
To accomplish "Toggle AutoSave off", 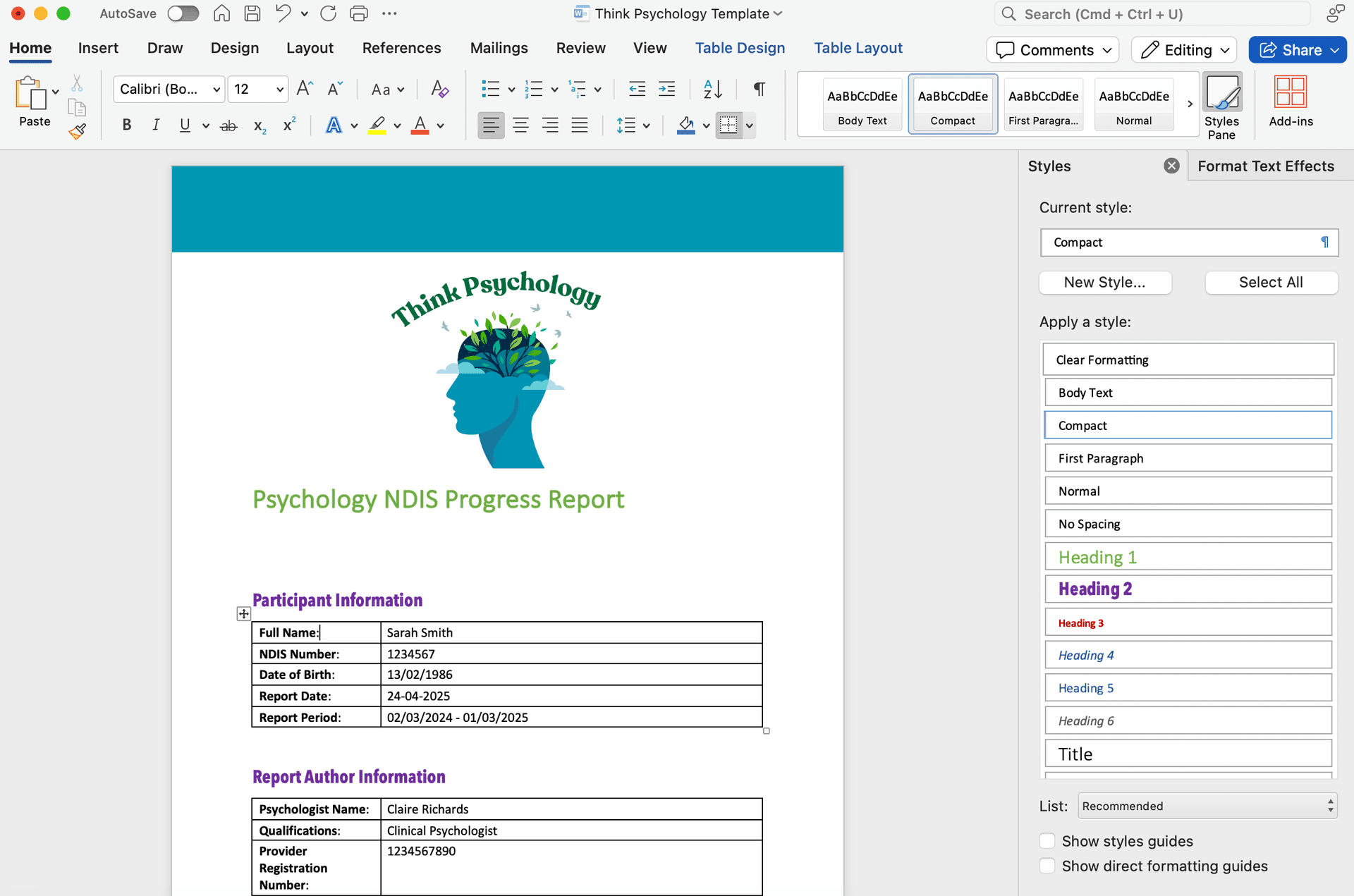I will pyautogui.click(x=183, y=13).
